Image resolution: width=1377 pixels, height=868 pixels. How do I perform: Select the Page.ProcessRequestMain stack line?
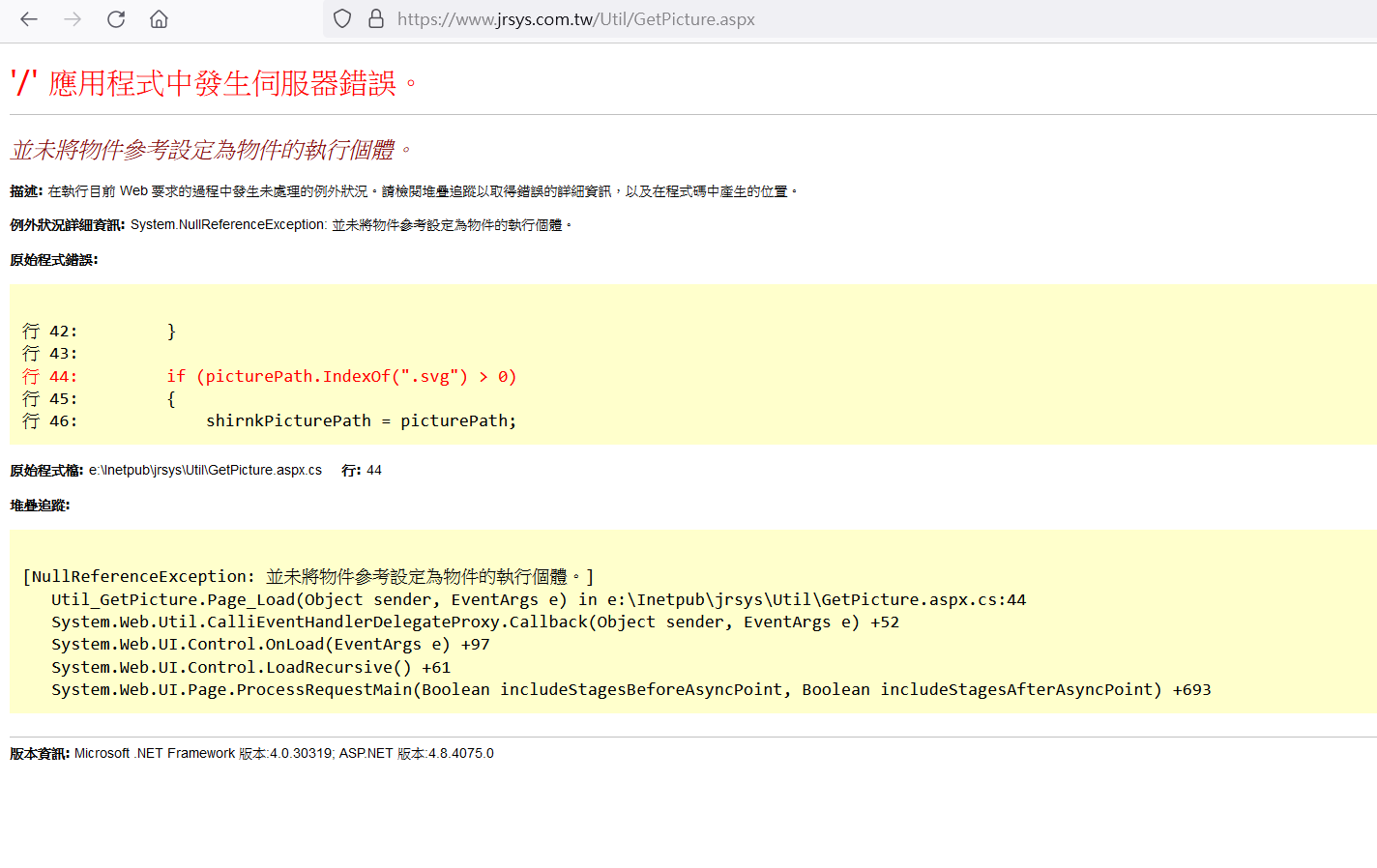click(630, 690)
